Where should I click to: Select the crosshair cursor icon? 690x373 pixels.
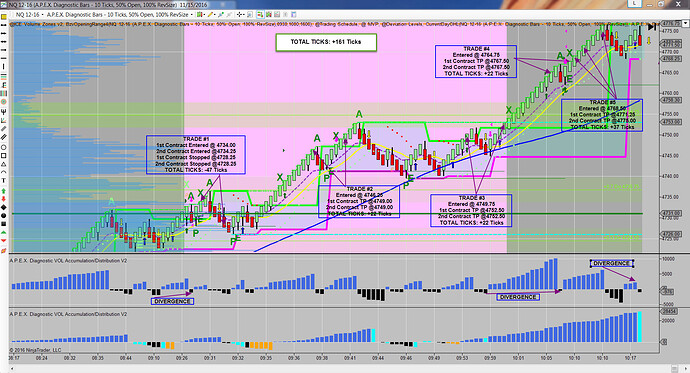(x=239, y=15)
